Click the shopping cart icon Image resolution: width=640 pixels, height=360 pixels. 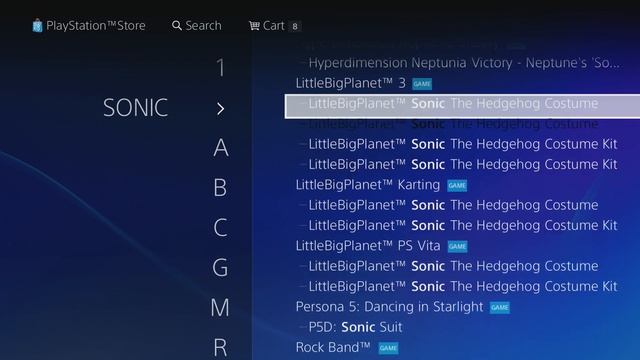(254, 26)
